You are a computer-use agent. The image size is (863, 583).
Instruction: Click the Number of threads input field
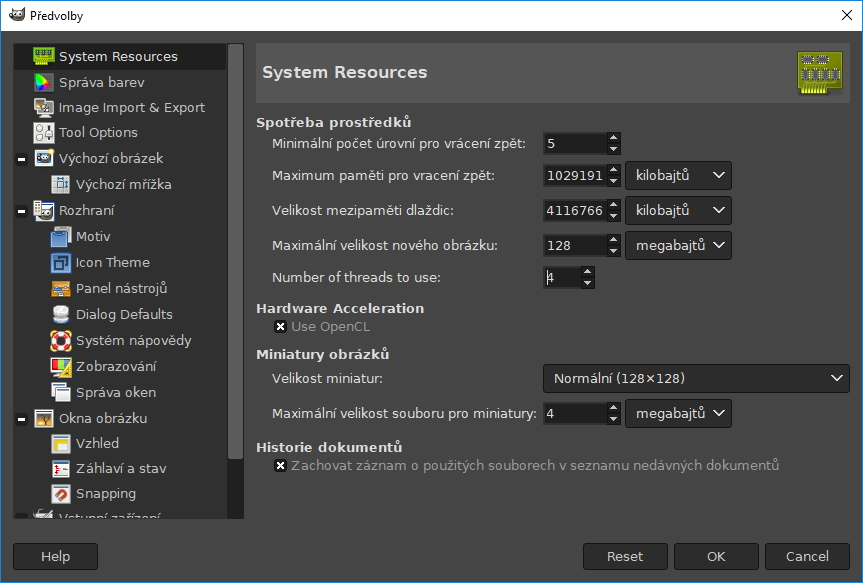(x=561, y=278)
